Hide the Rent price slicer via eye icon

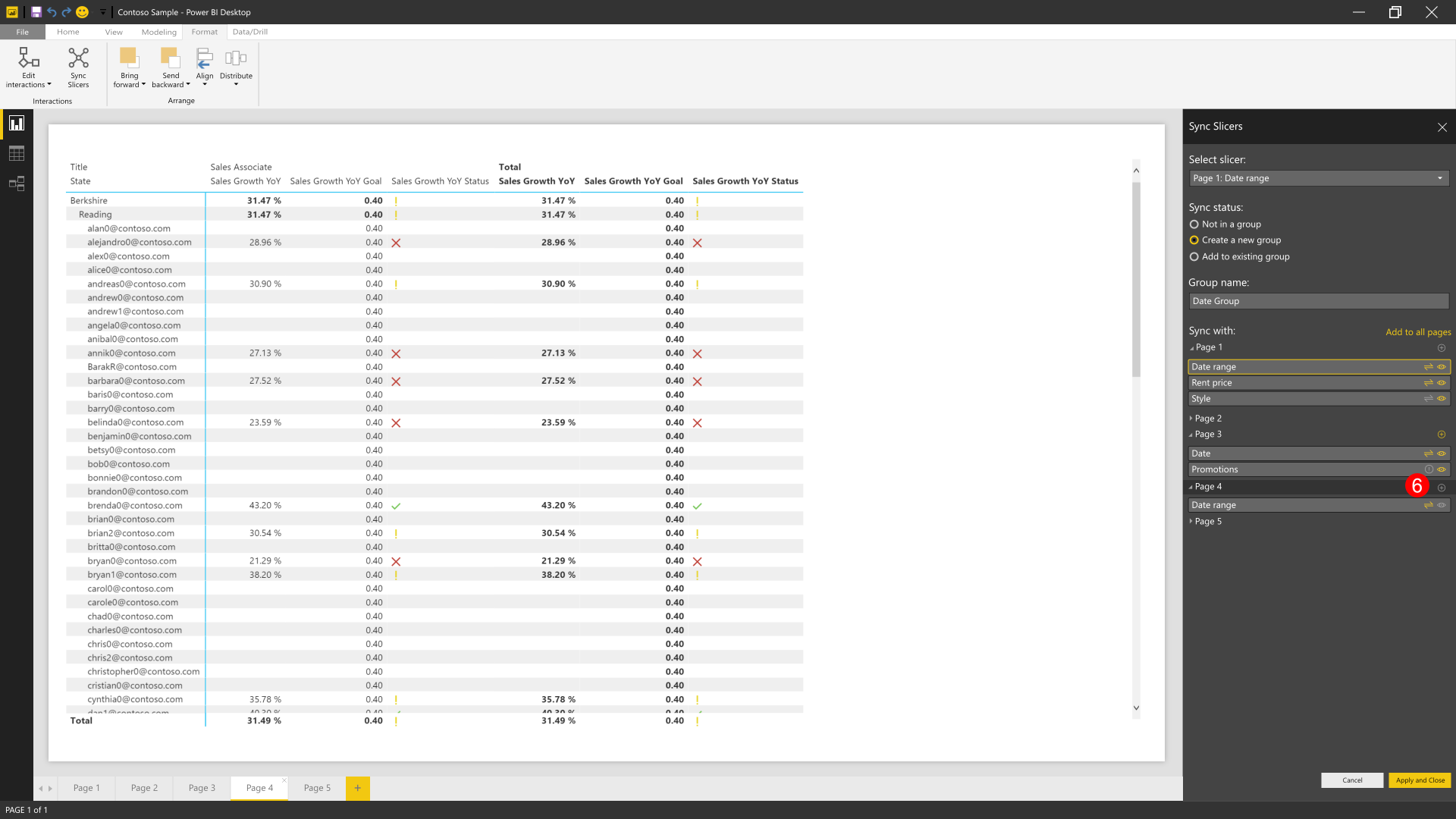[x=1442, y=383]
